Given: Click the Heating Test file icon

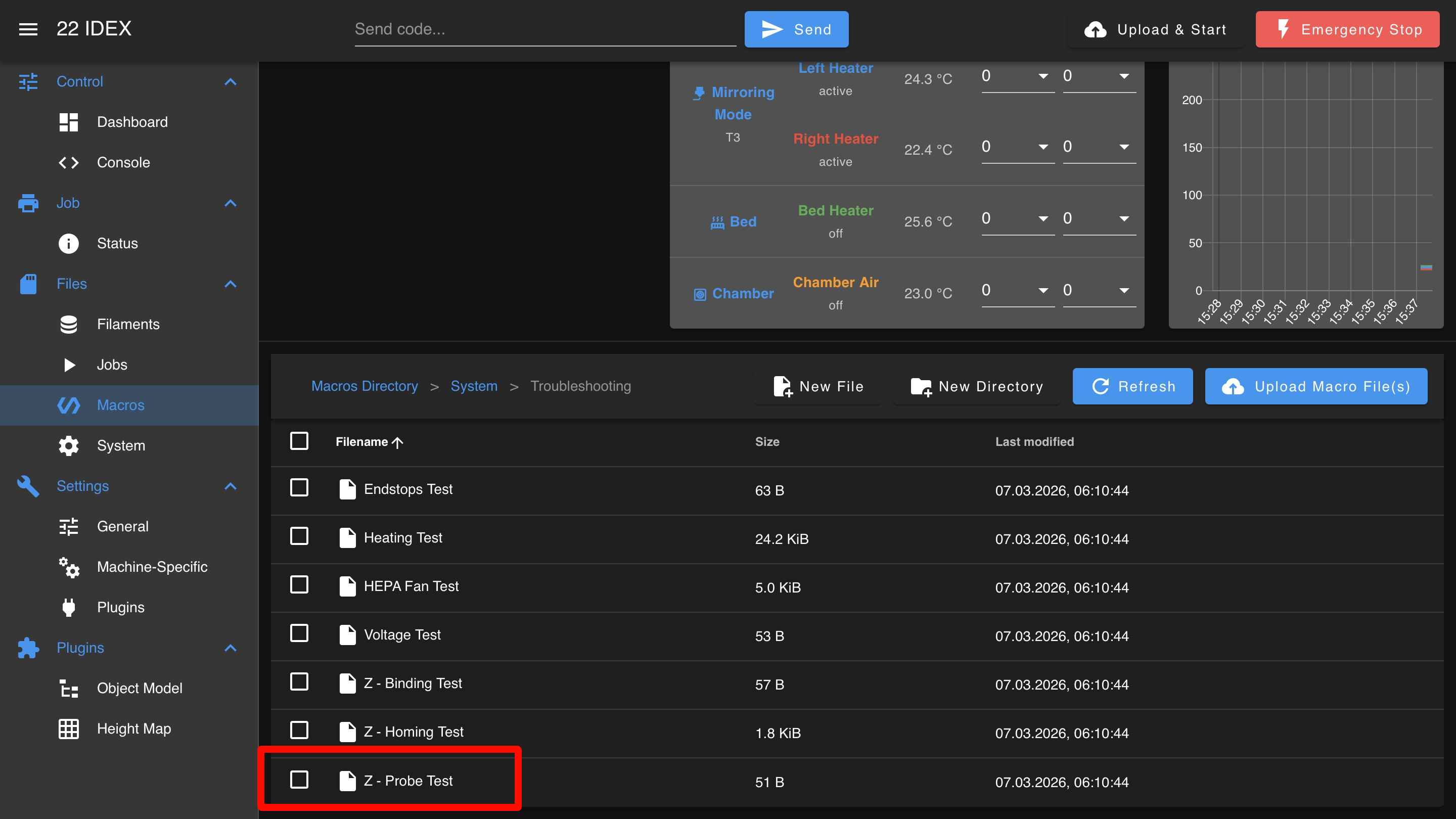Looking at the screenshot, I should [x=348, y=538].
